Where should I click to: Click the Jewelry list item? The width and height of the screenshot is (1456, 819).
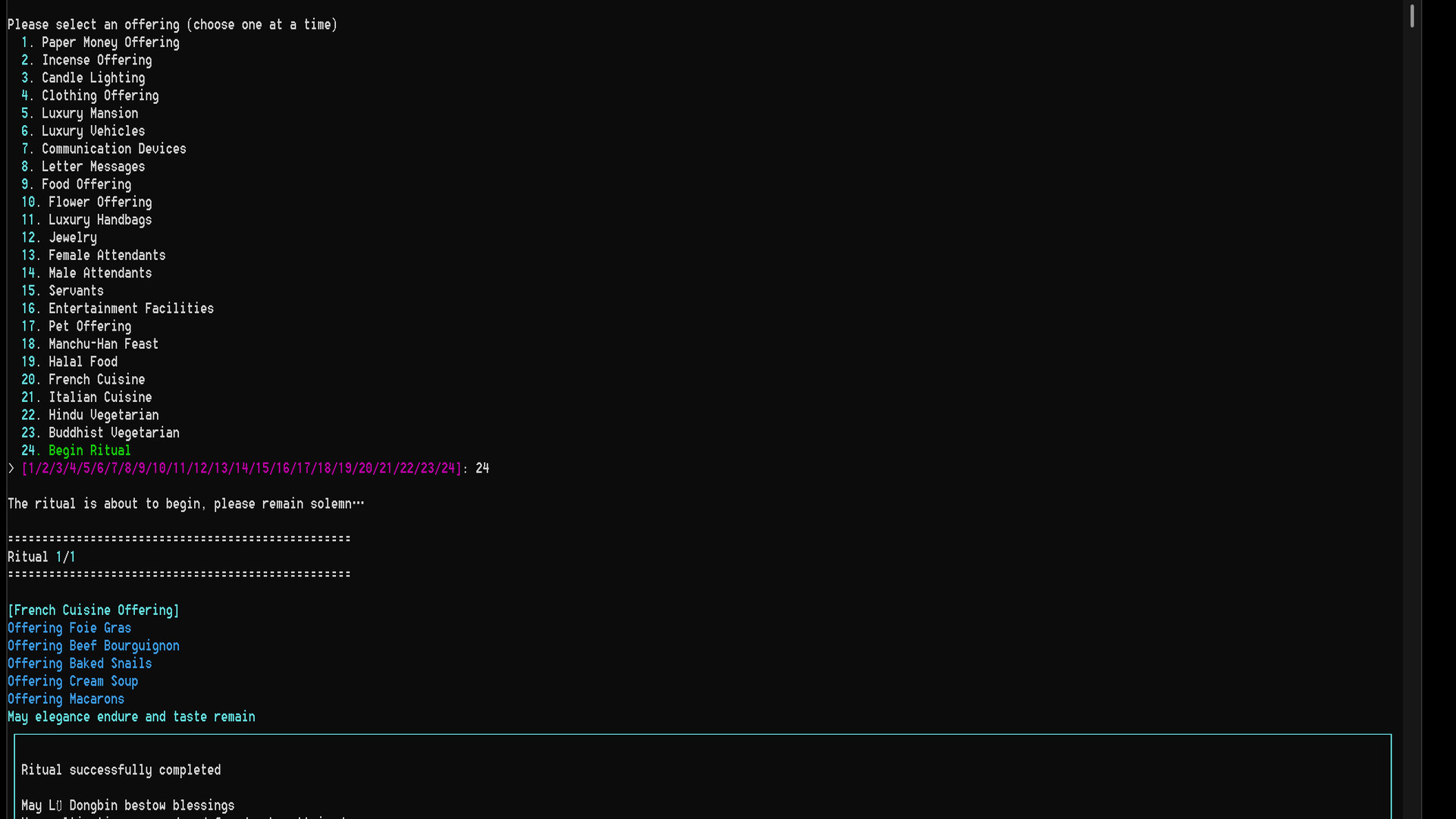coord(73,237)
